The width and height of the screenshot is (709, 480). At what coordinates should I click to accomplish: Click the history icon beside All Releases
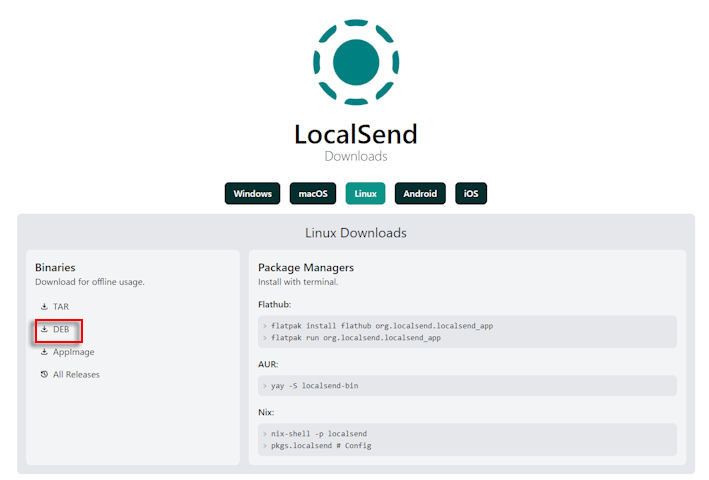click(x=44, y=374)
